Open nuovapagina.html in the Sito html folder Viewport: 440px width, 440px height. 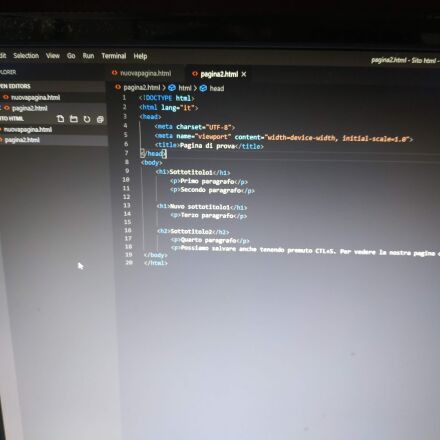(x=28, y=129)
